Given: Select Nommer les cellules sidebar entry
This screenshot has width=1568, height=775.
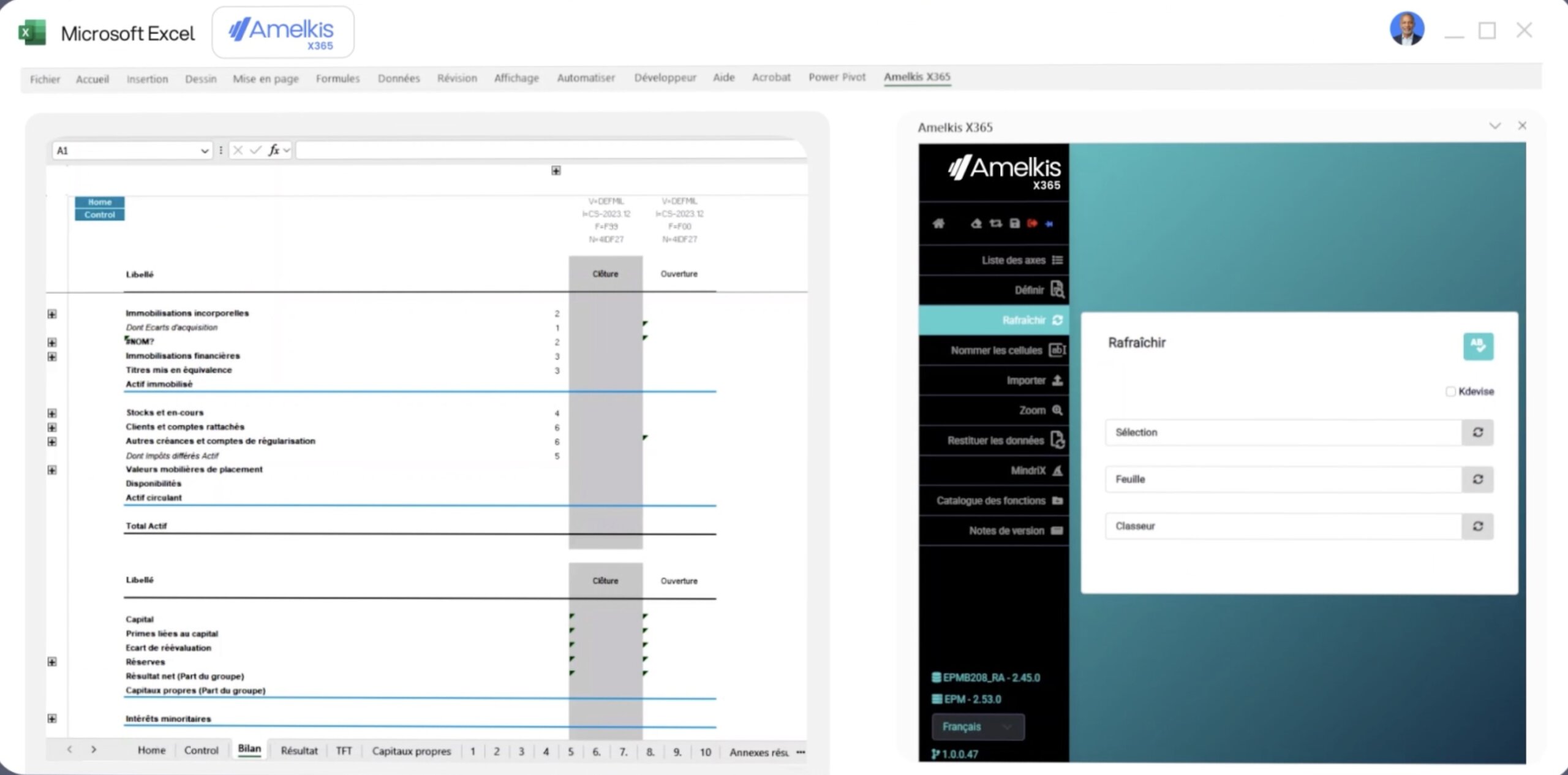Looking at the screenshot, I should pos(994,350).
